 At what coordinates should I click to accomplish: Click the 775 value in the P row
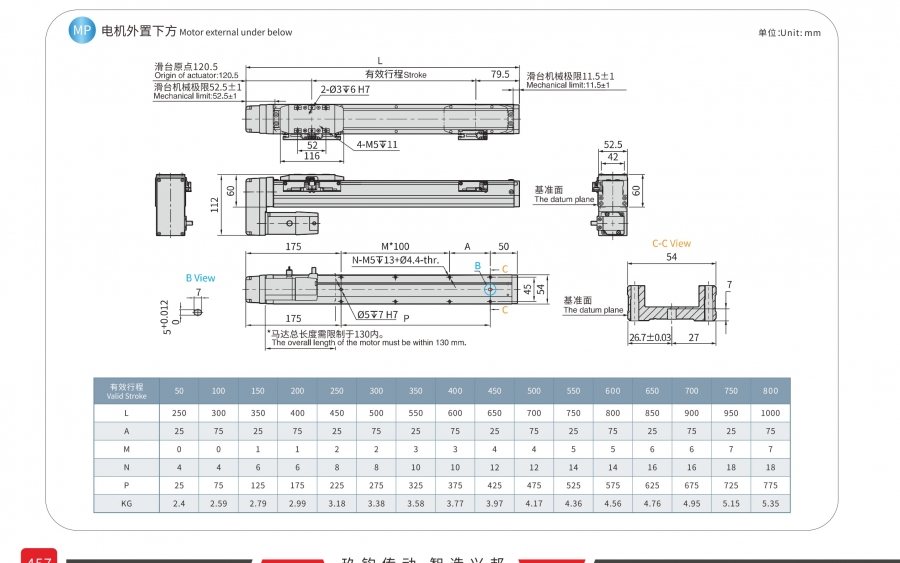click(x=770, y=486)
